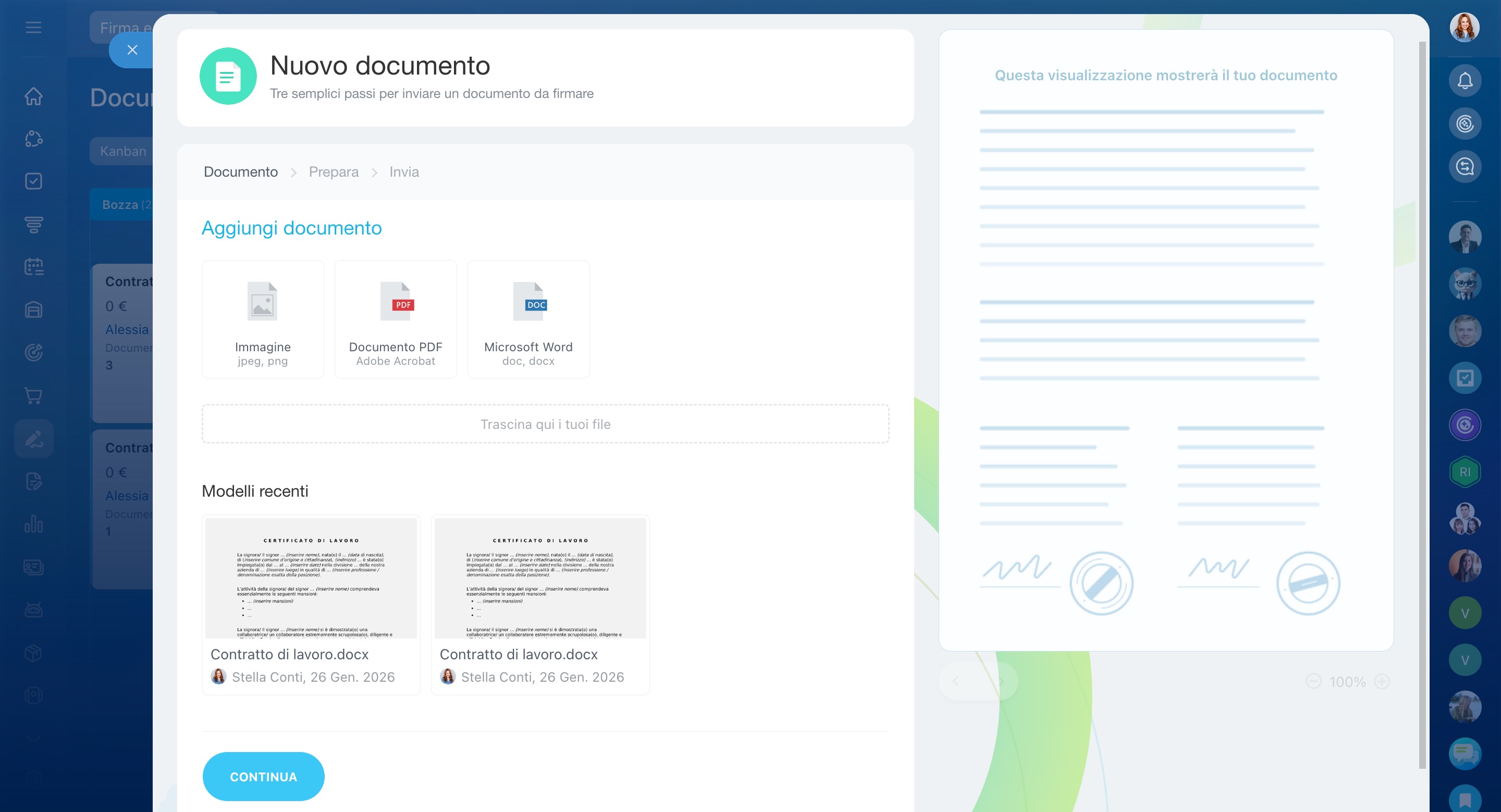Go to the Prepara step
This screenshot has width=1501, height=812.
point(334,172)
